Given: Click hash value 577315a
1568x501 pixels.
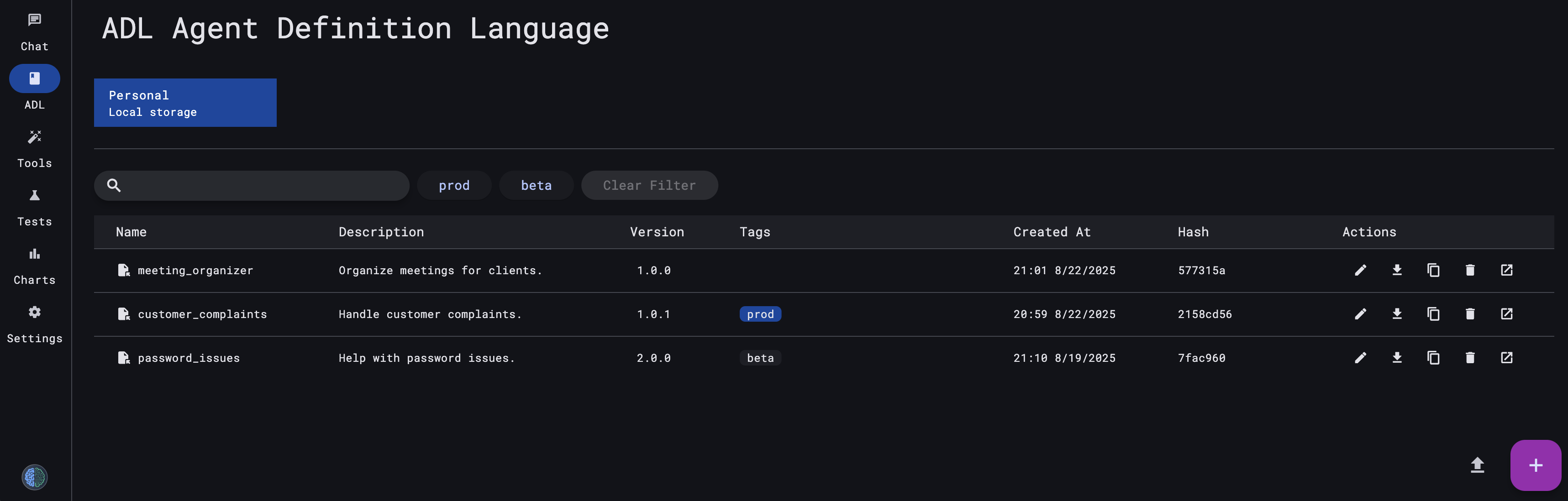Looking at the screenshot, I should (1201, 271).
